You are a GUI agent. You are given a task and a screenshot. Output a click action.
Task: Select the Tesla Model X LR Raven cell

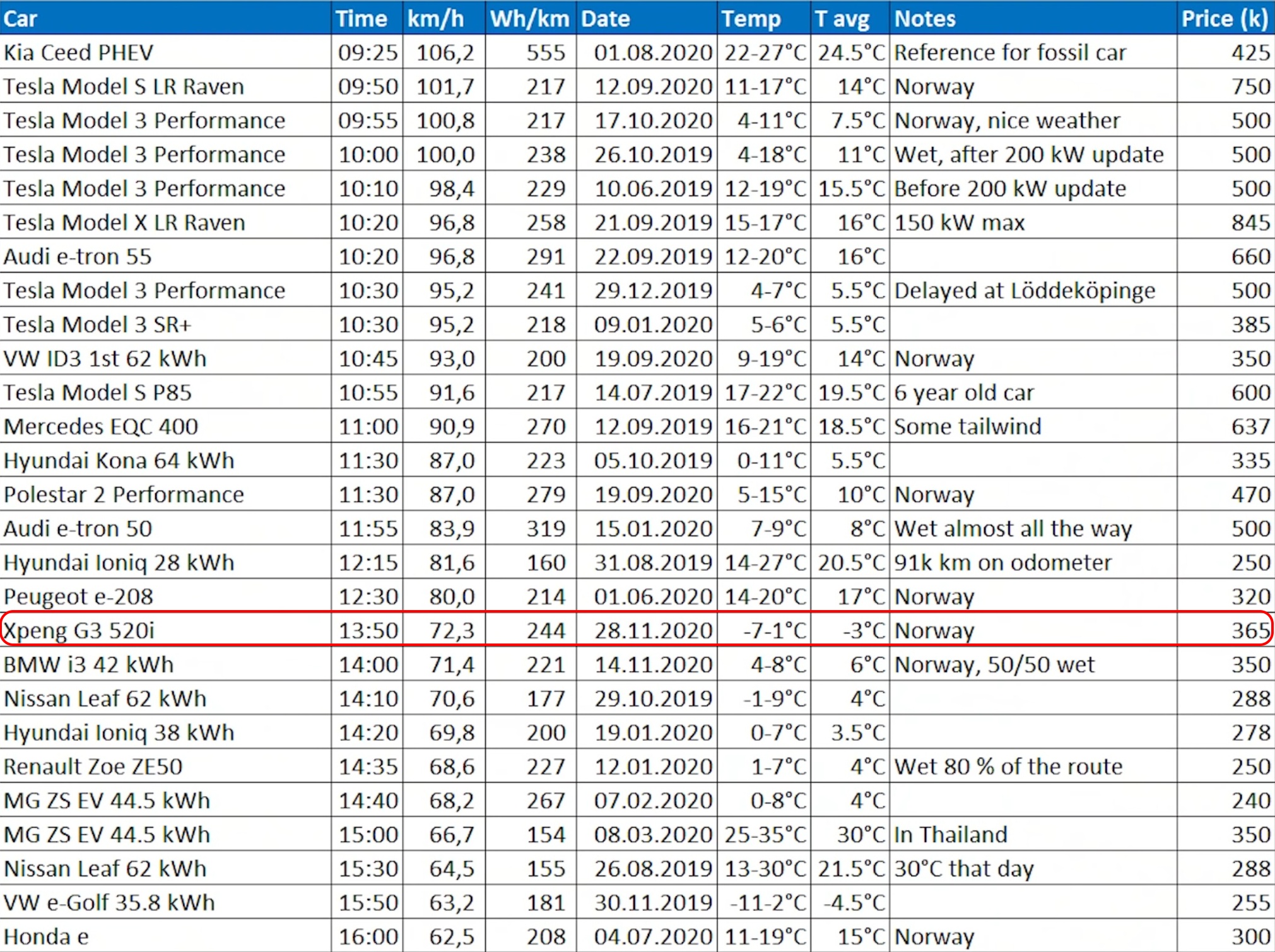pyautogui.click(x=165, y=222)
